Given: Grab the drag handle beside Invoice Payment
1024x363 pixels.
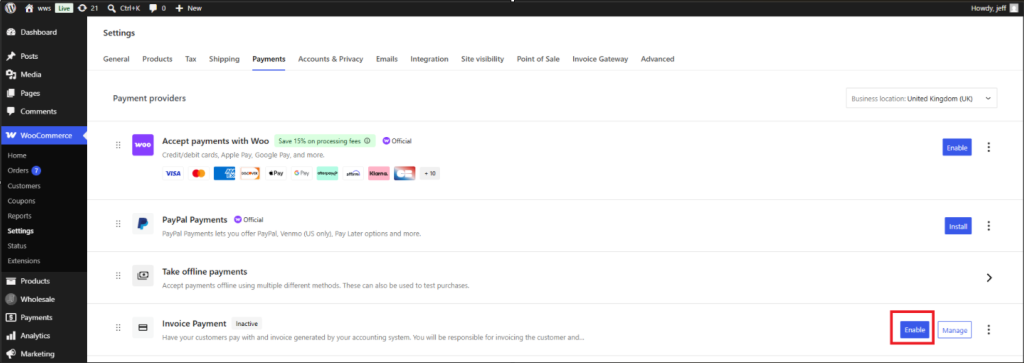Looking at the screenshot, I should [118, 328].
